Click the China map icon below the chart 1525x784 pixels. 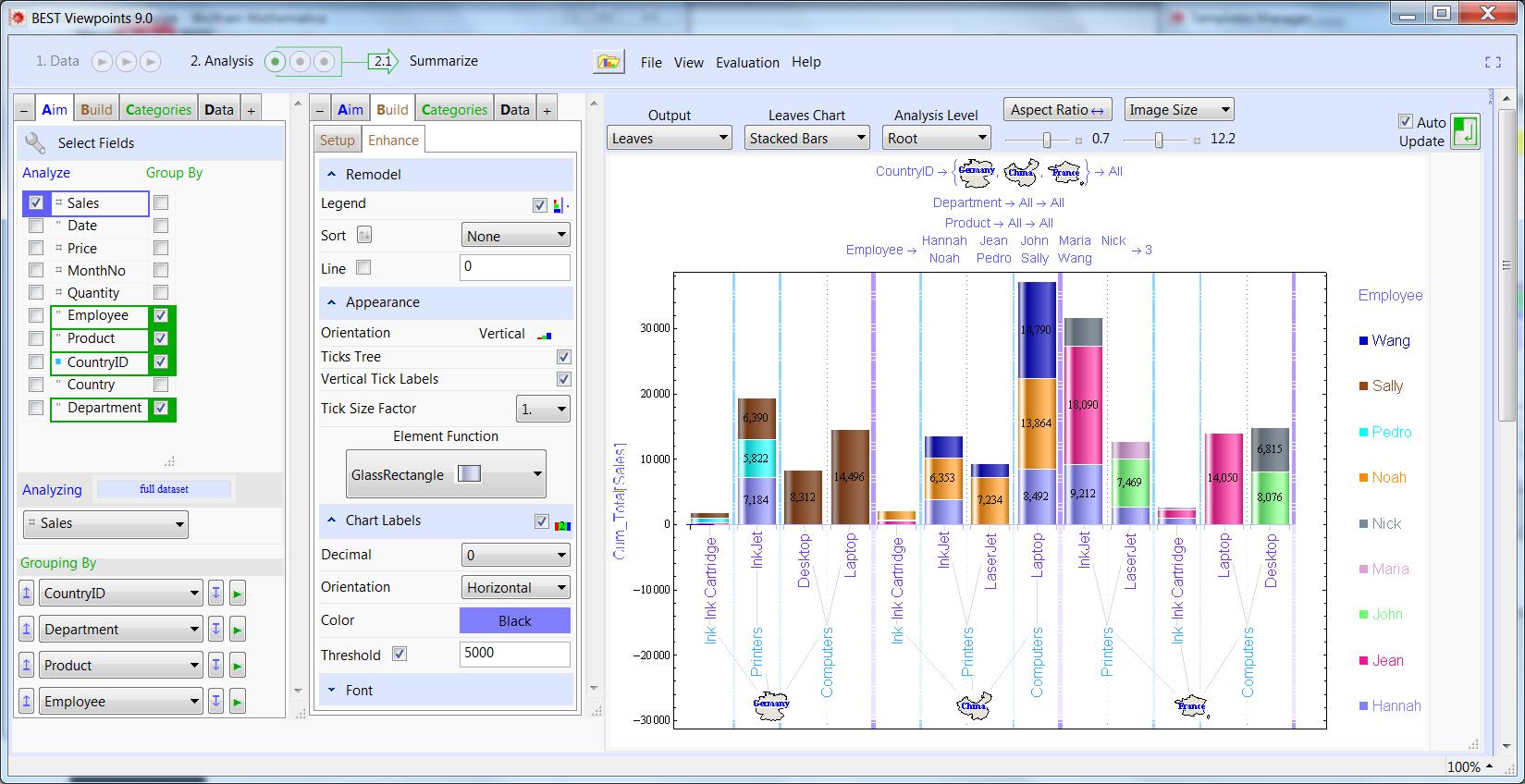pyautogui.click(x=974, y=706)
